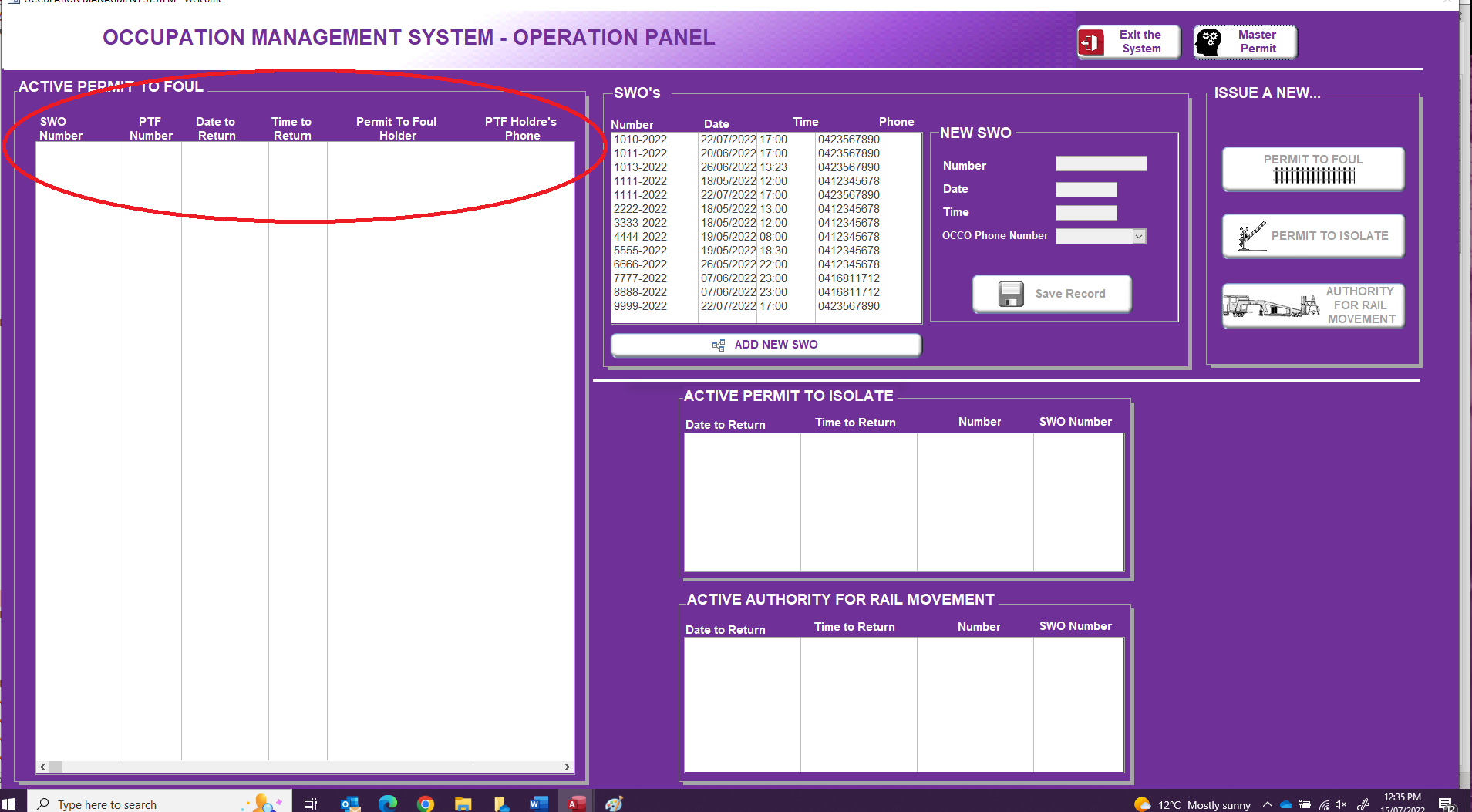This screenshot has height=812, width=1472.
Task: Click left arrow of Permit To Foul scrollbar
Action: [x=42, y=767]
